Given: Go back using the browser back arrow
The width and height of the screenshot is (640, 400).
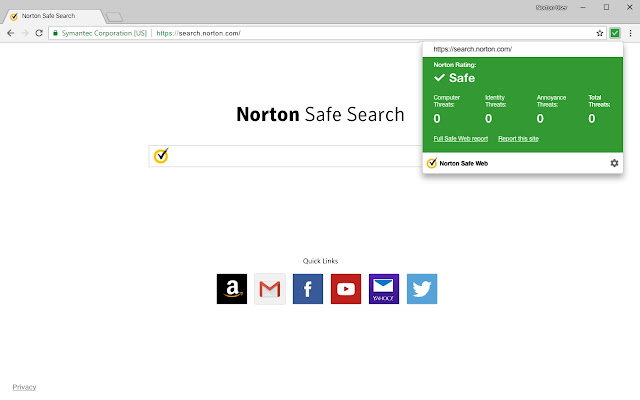Looking at the screenshot, I should (11, 33).
